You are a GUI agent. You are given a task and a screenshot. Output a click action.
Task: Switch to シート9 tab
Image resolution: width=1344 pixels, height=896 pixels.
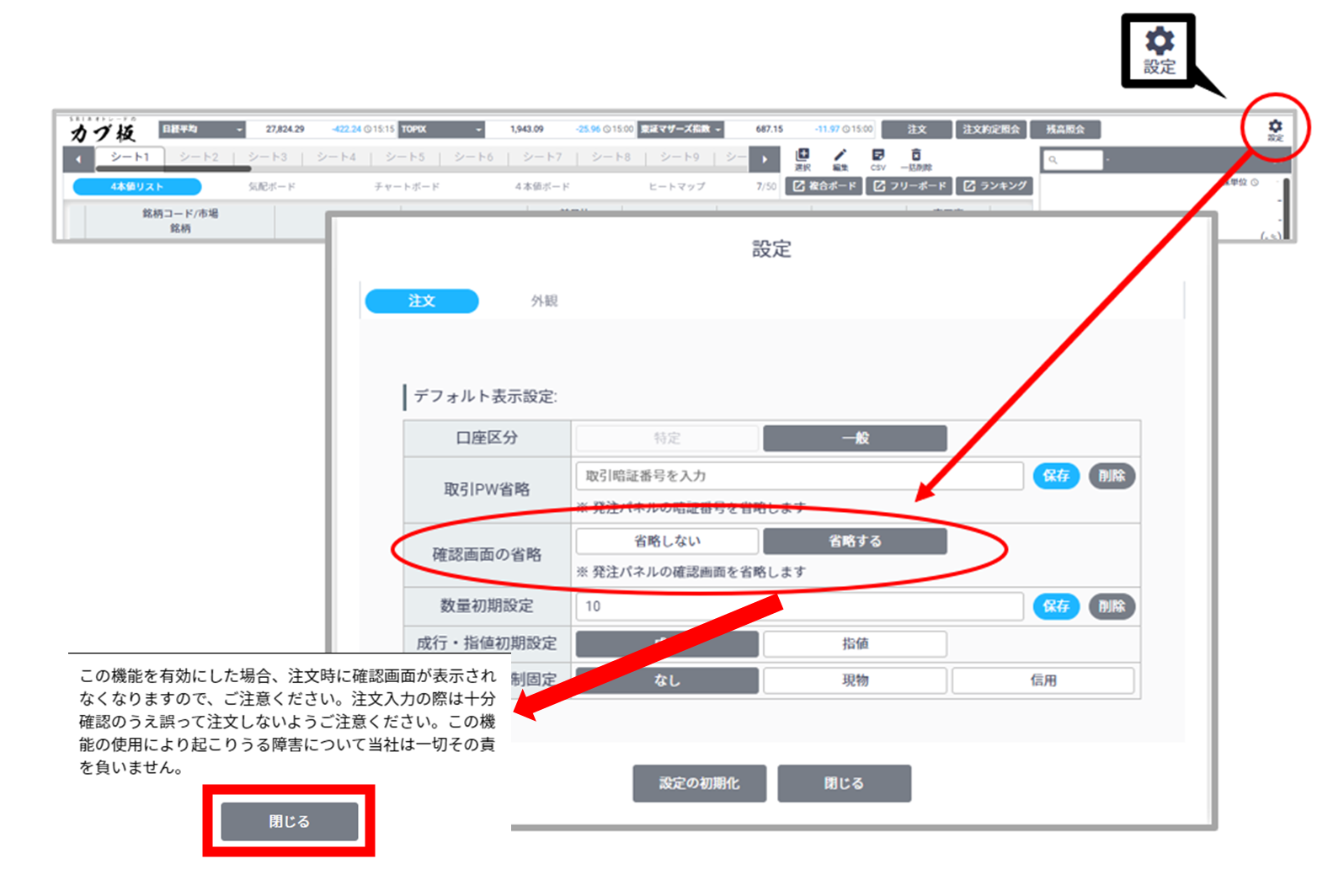[x=680, y=157]
